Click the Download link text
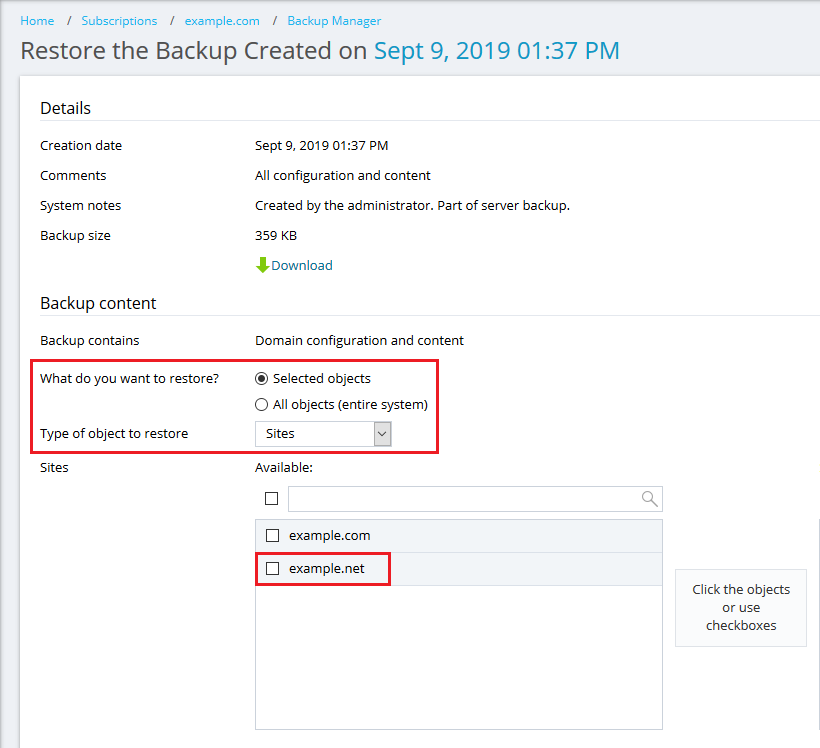 [302, 265]
